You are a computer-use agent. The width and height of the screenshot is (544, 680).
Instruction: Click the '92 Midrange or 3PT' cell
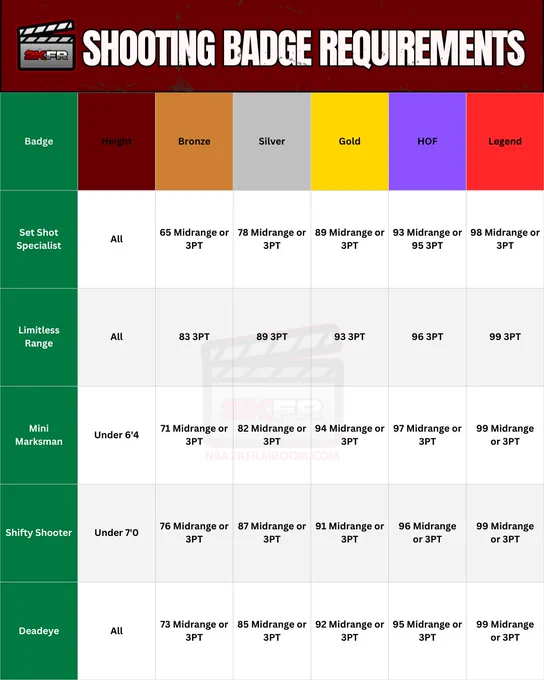[x=349, y=631]
